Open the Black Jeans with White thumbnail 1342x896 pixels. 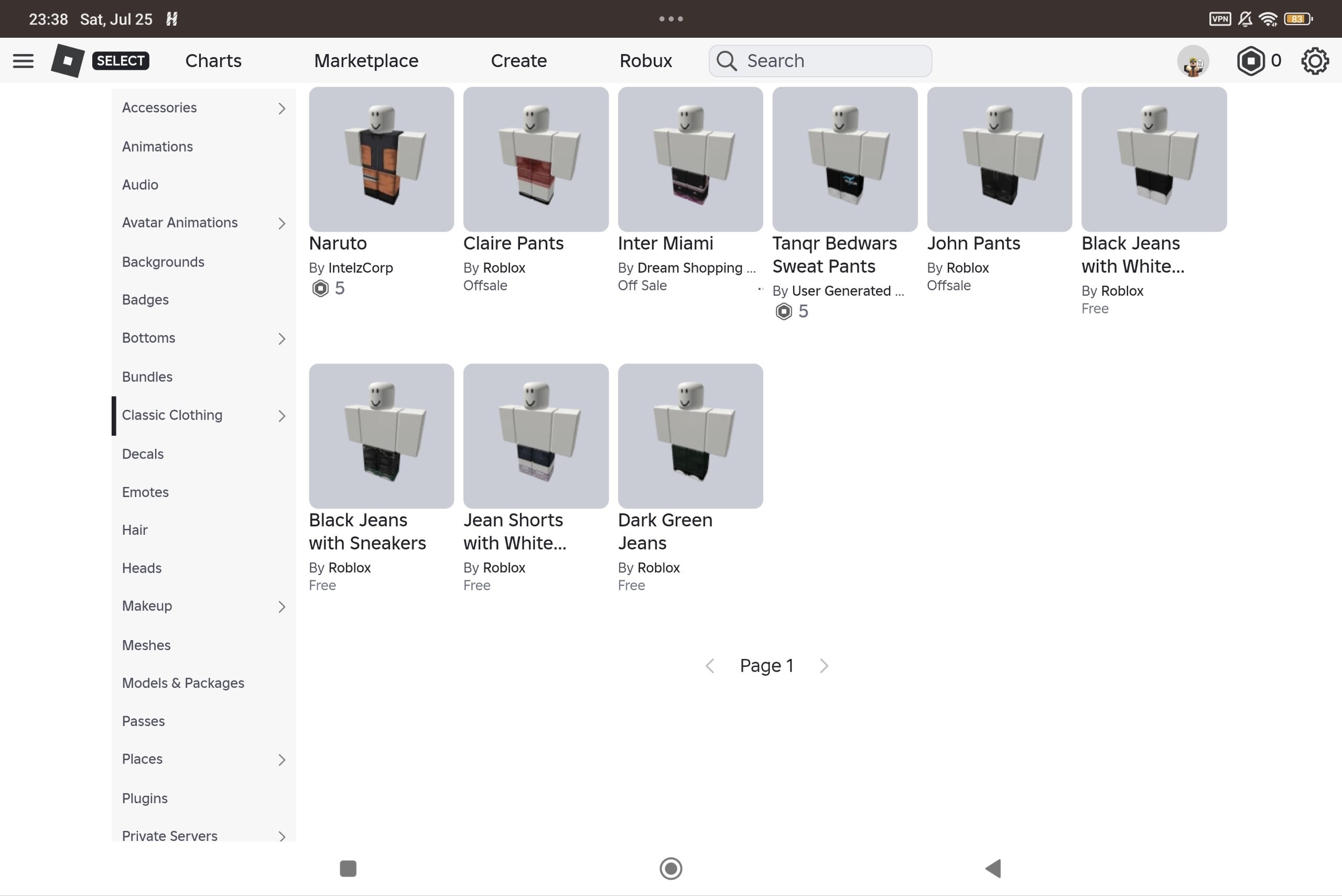pos(1153,159)
